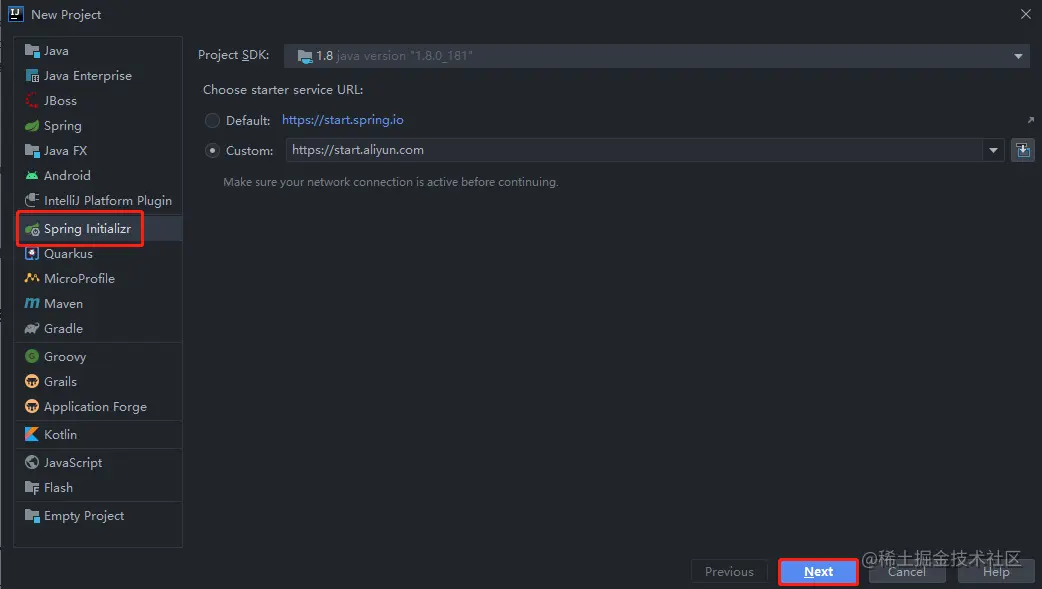Viewport: 1042px width, 589px height.
Task: Choose JBoss in project list
Action: (60, 100)
